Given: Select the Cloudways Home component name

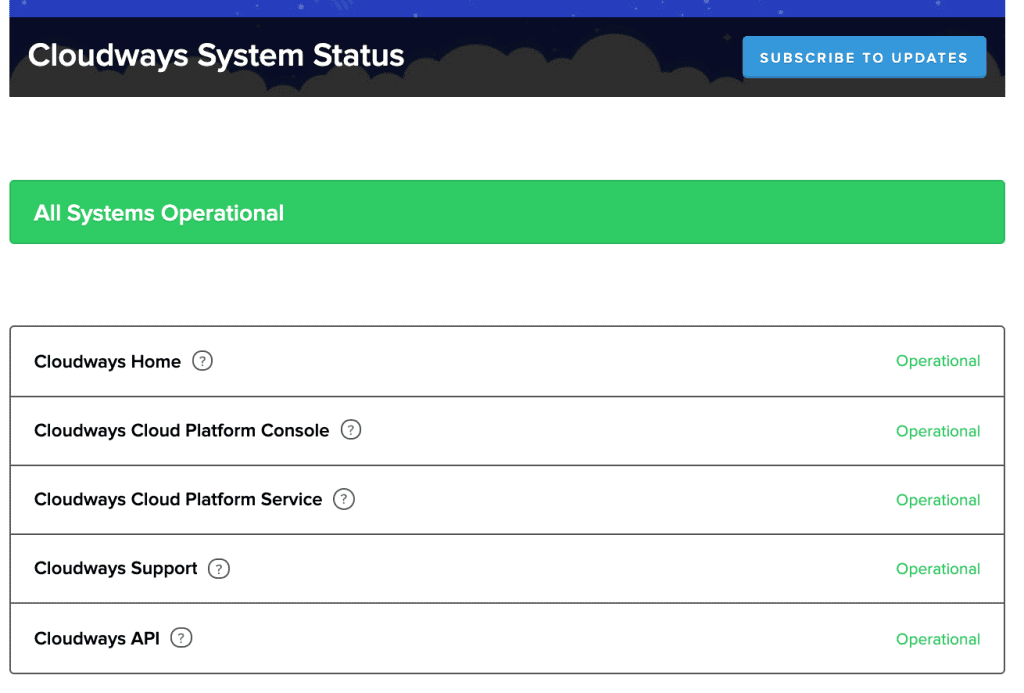Looking at the screenshot, I should click(x=107, y=361).
